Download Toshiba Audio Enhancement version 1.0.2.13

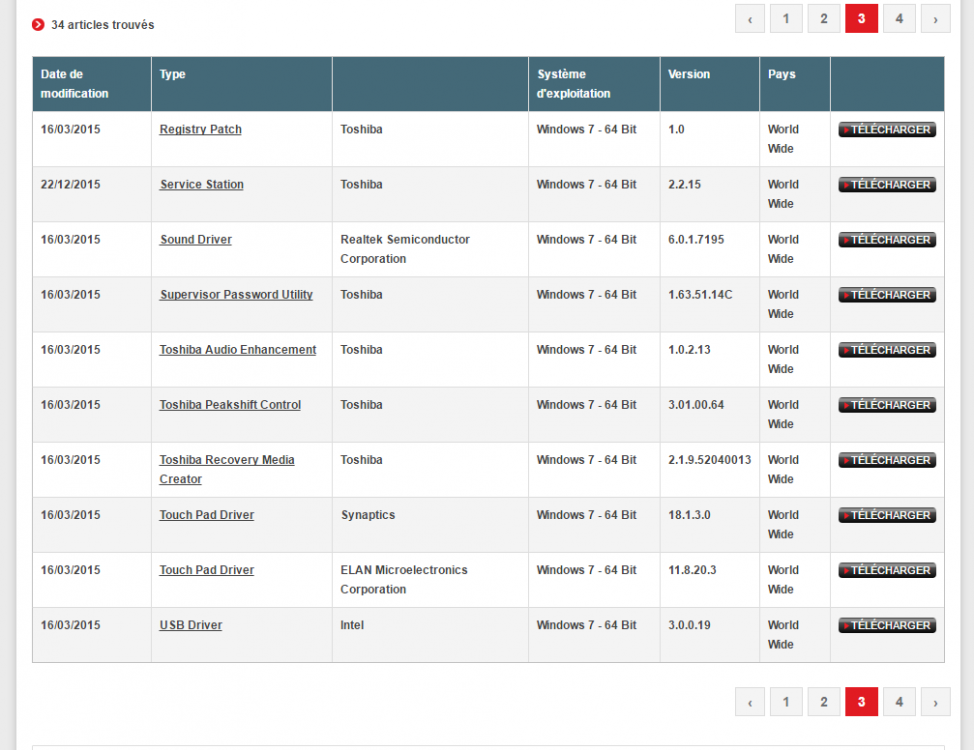887,350
